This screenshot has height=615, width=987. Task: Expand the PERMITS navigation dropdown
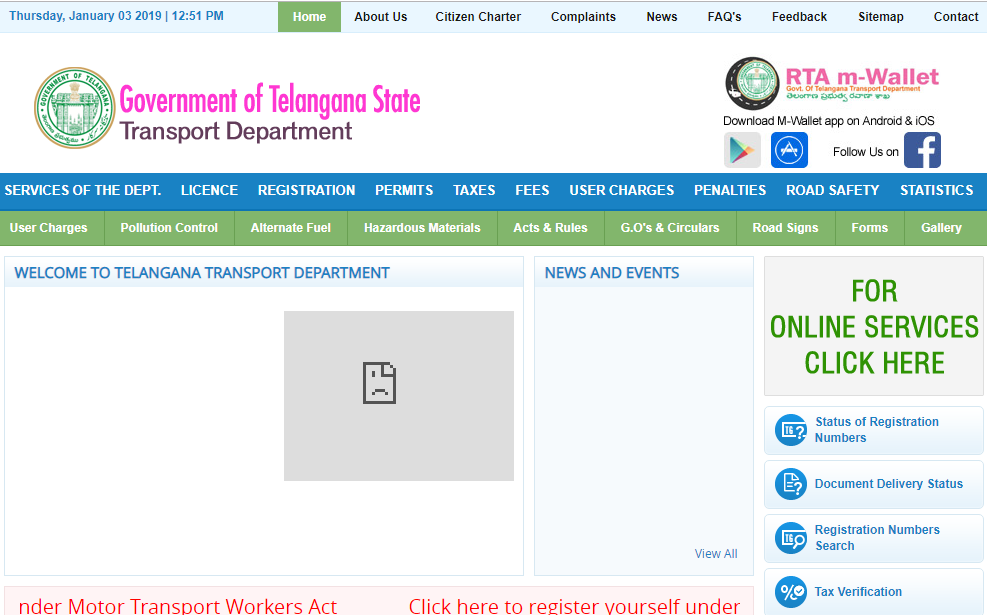[x=403, y=191]
